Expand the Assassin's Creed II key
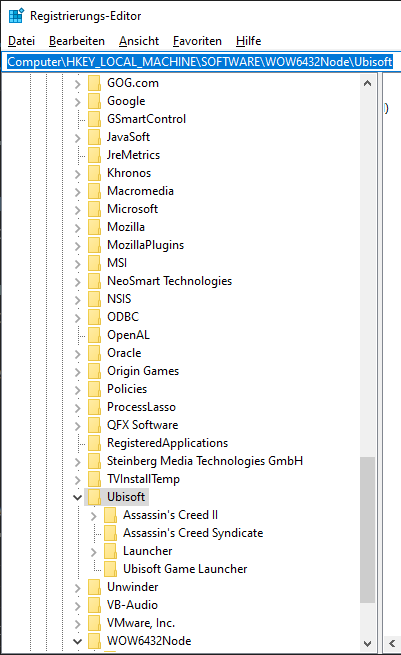 click(x=94, y=516)
